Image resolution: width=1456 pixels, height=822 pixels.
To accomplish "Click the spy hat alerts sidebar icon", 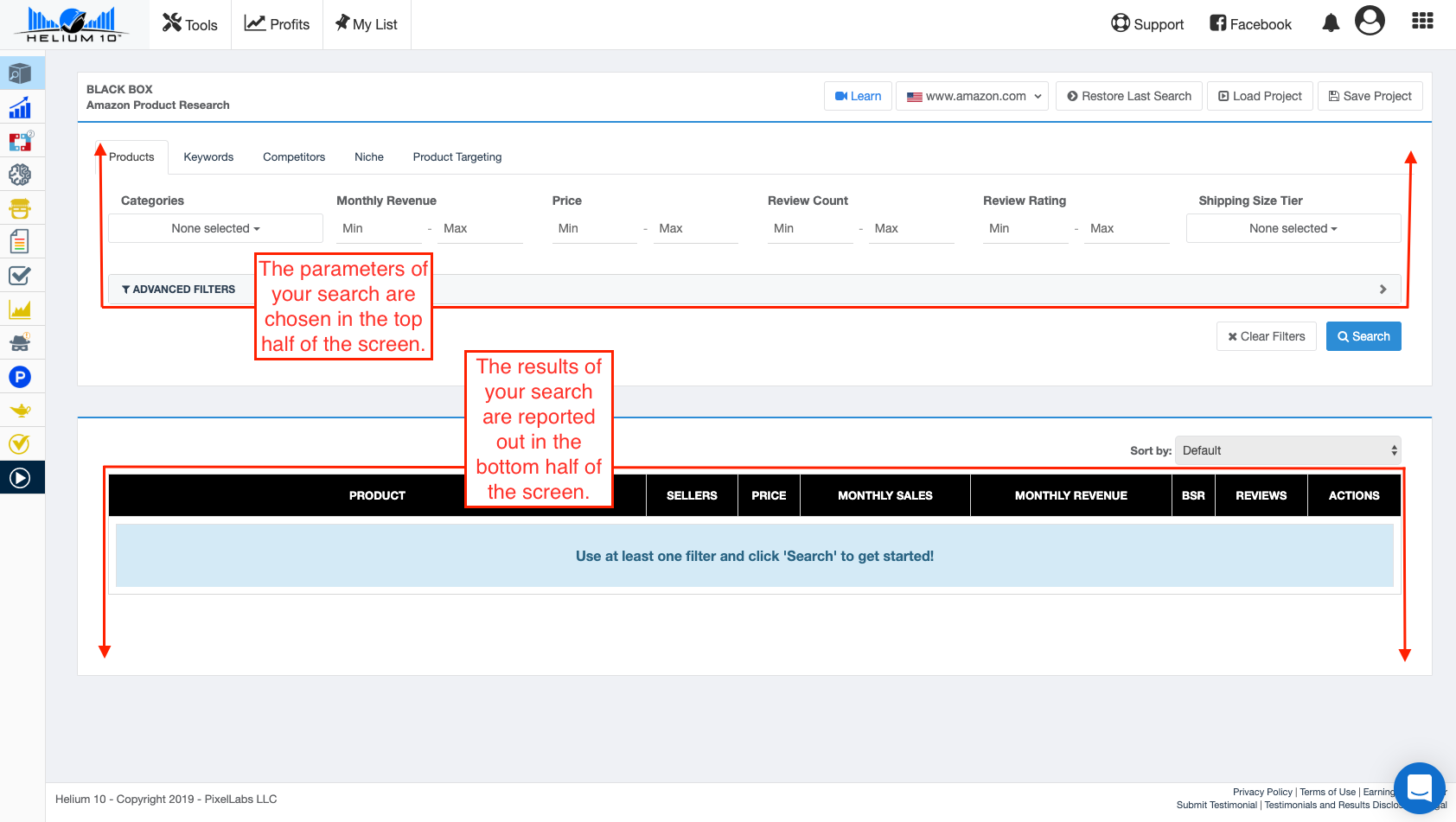I will (x=20, y=342).
